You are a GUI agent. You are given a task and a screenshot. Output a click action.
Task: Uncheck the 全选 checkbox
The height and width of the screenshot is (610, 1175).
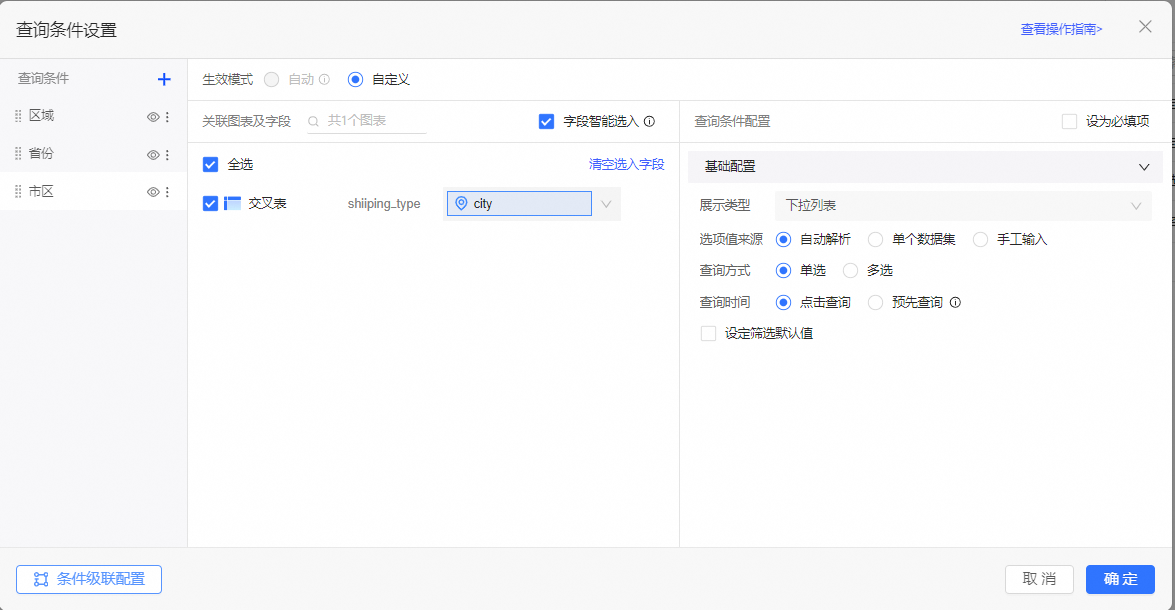[x=210, y=164]
